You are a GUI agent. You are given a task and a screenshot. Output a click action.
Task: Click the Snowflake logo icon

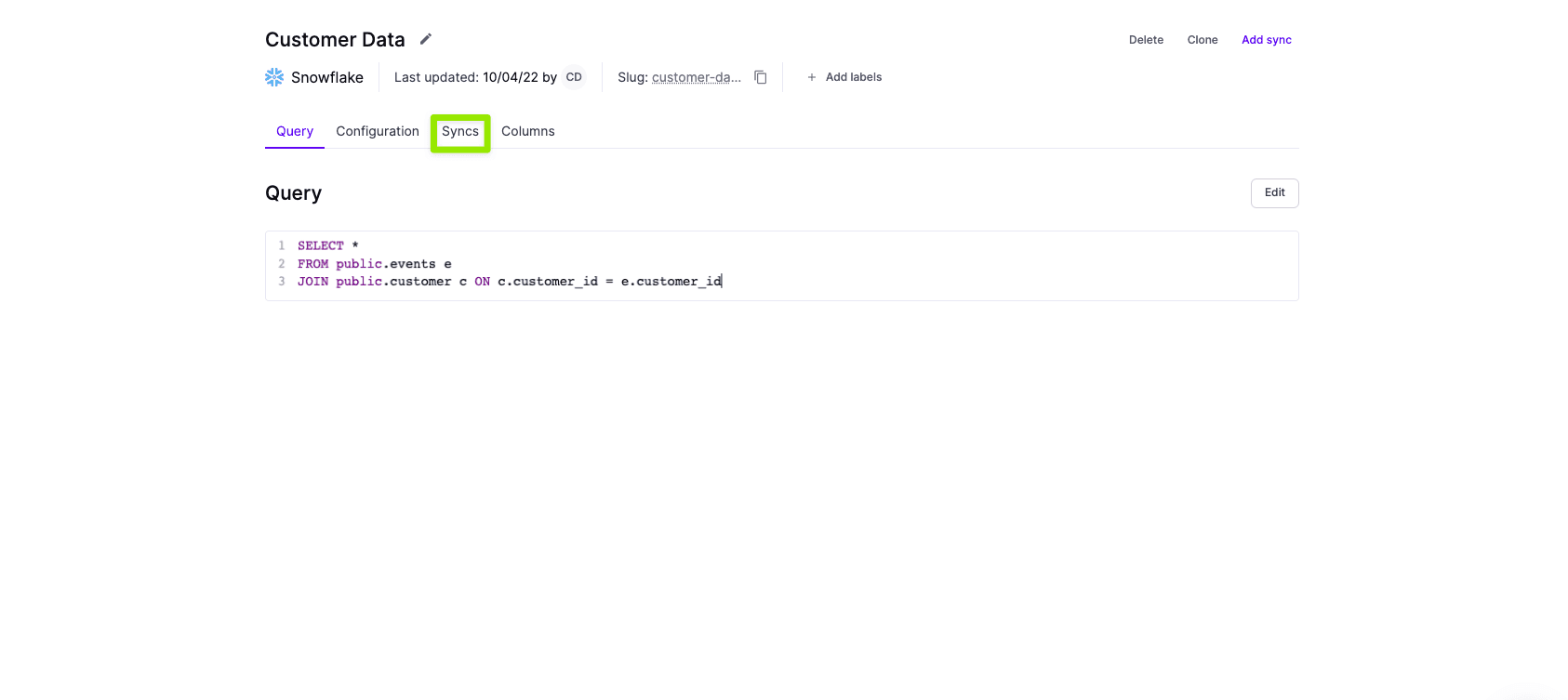[274, 77]
